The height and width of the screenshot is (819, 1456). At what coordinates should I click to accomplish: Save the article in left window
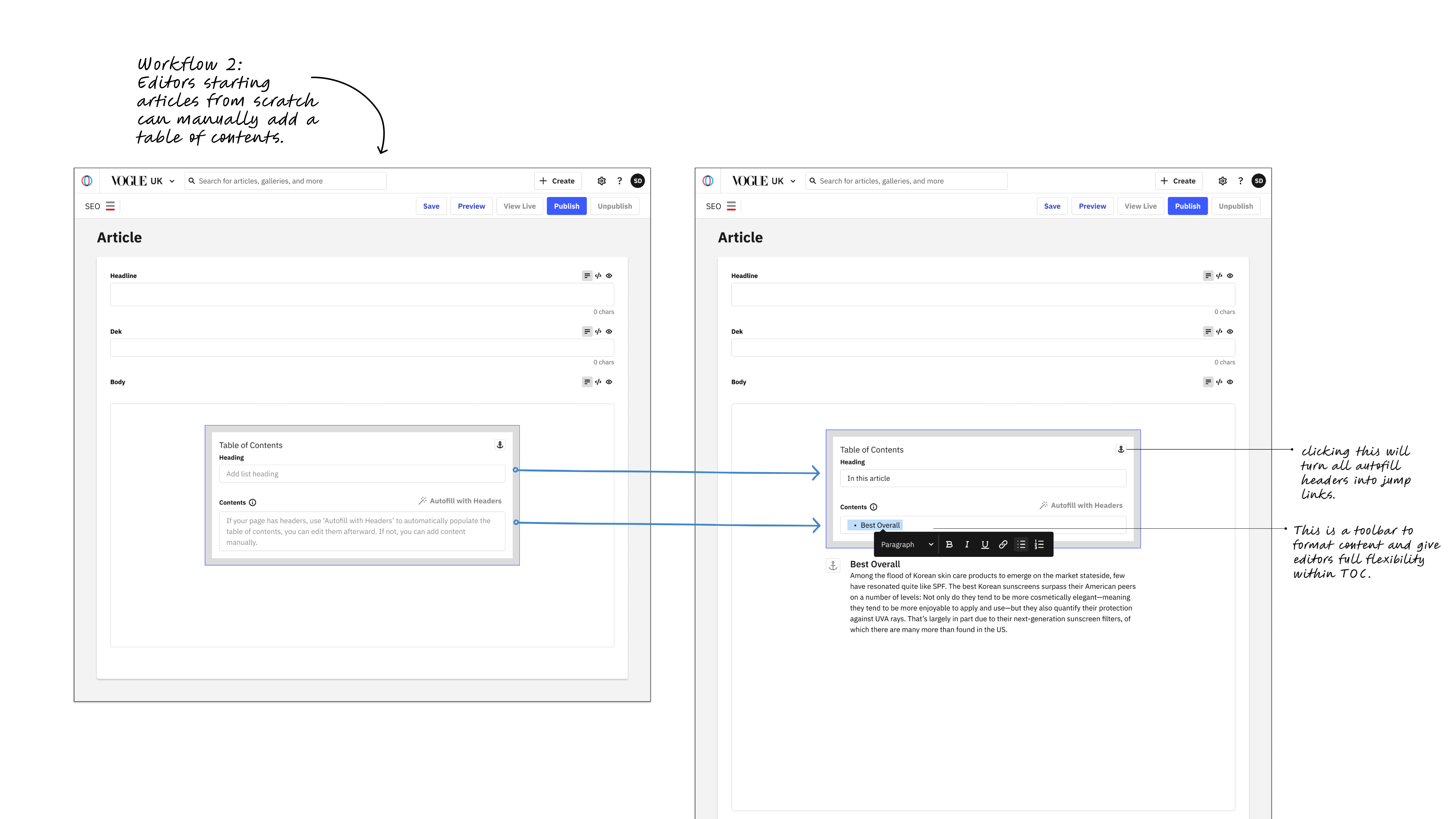pyautogui.click(x=431, y=206)
